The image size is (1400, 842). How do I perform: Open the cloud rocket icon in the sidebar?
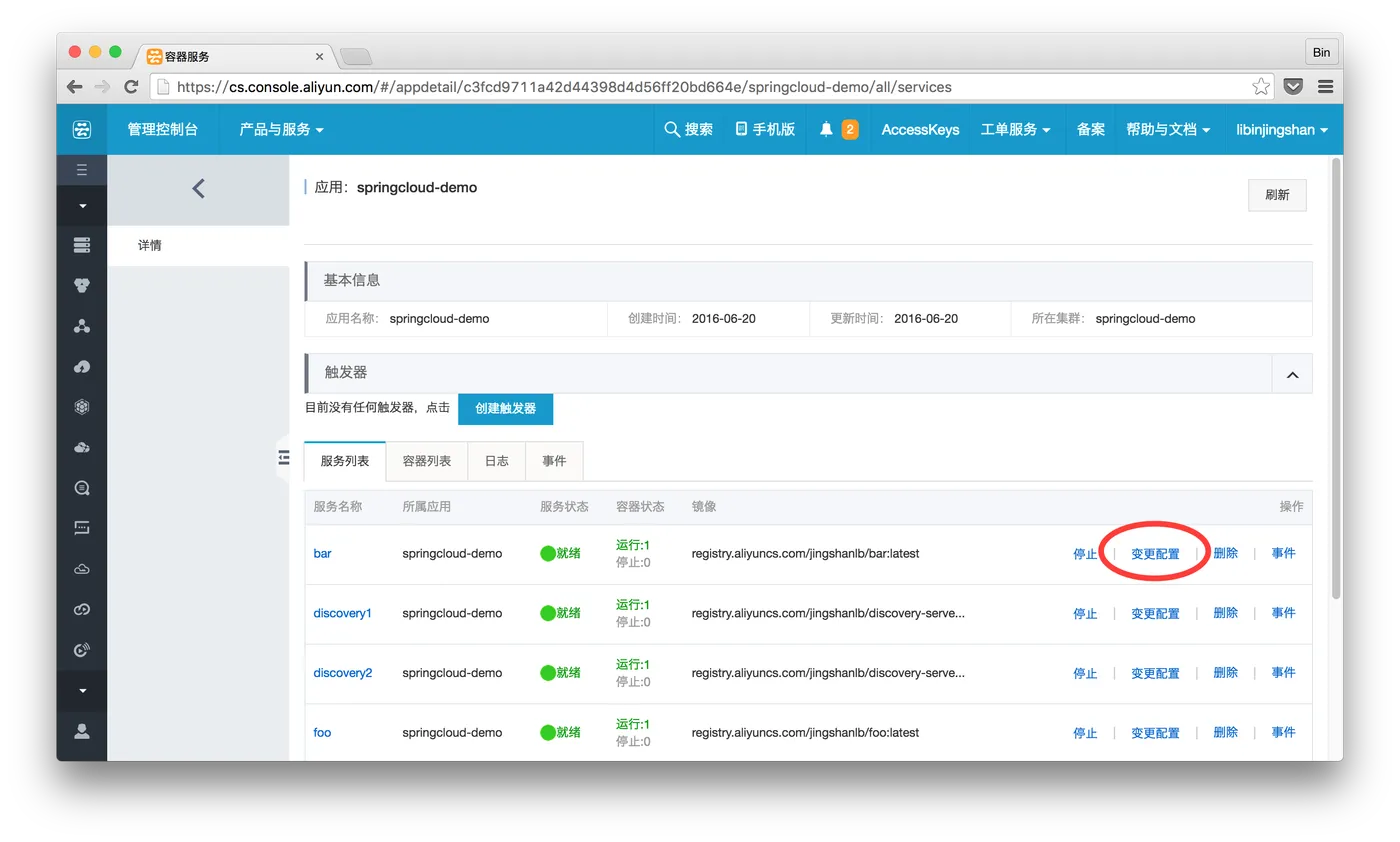pyautogui.click(x=82, y=367)
